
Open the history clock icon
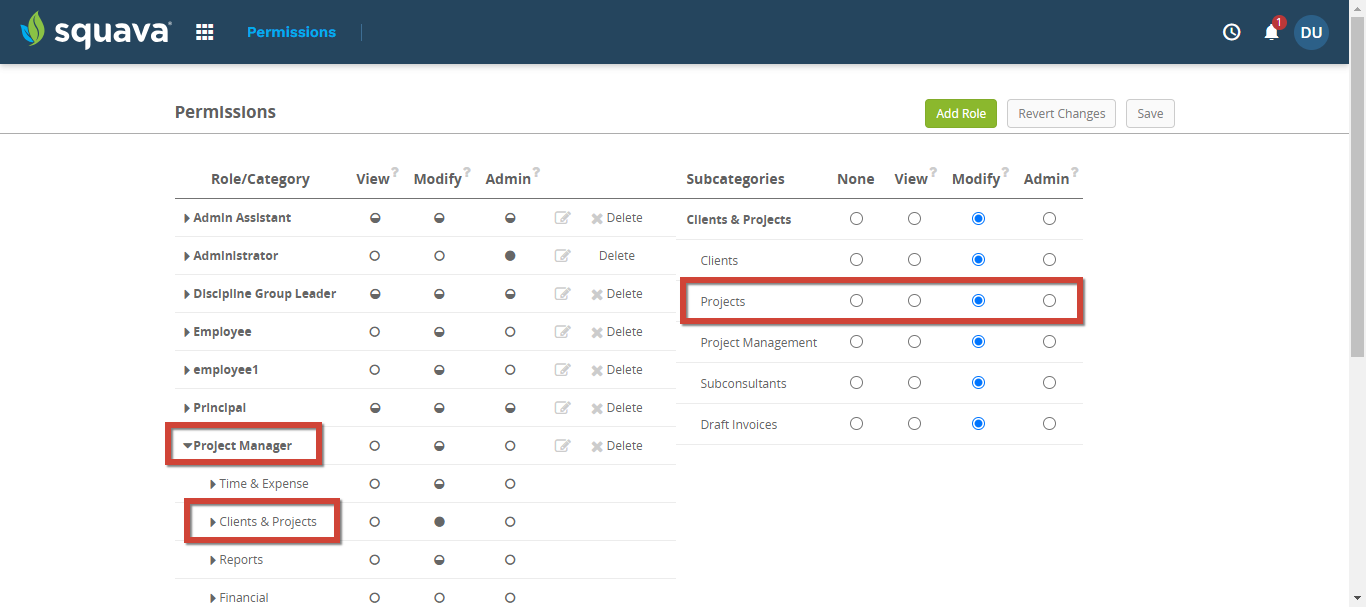point(1230,31)
